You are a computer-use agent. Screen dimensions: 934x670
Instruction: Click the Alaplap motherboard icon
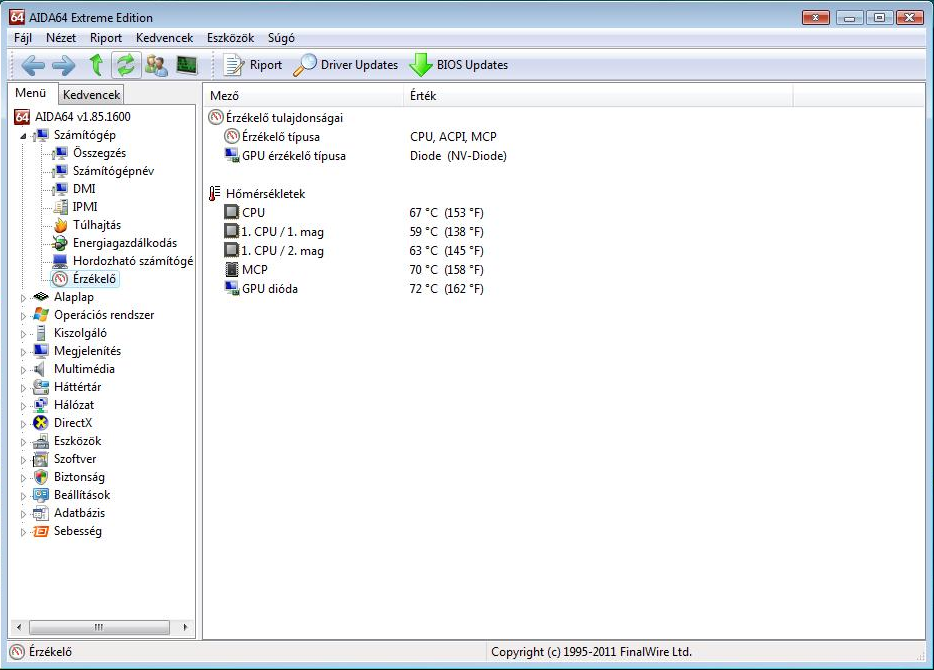(41, 297)
